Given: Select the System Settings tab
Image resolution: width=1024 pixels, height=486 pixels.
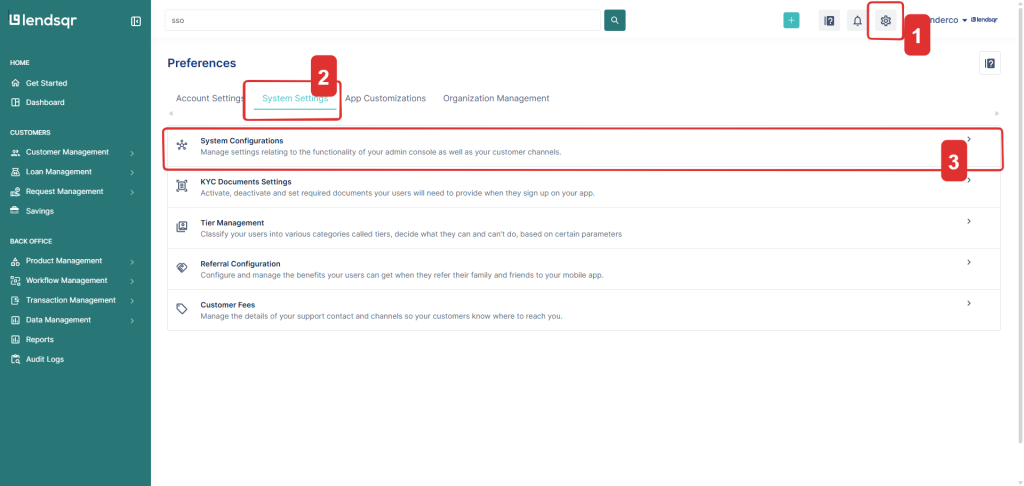Looking at the screenshot, I should pyautogui.click(x=294, y=99).
